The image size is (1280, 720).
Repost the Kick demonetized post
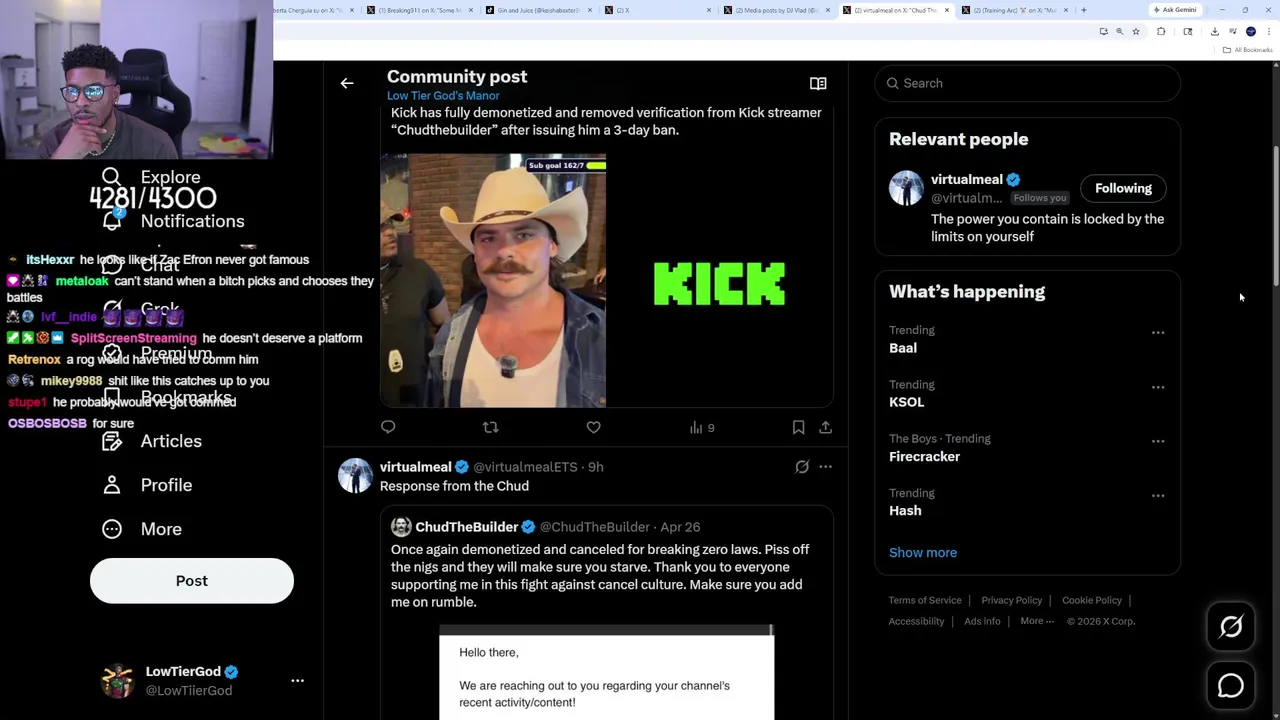pos(490,427)
